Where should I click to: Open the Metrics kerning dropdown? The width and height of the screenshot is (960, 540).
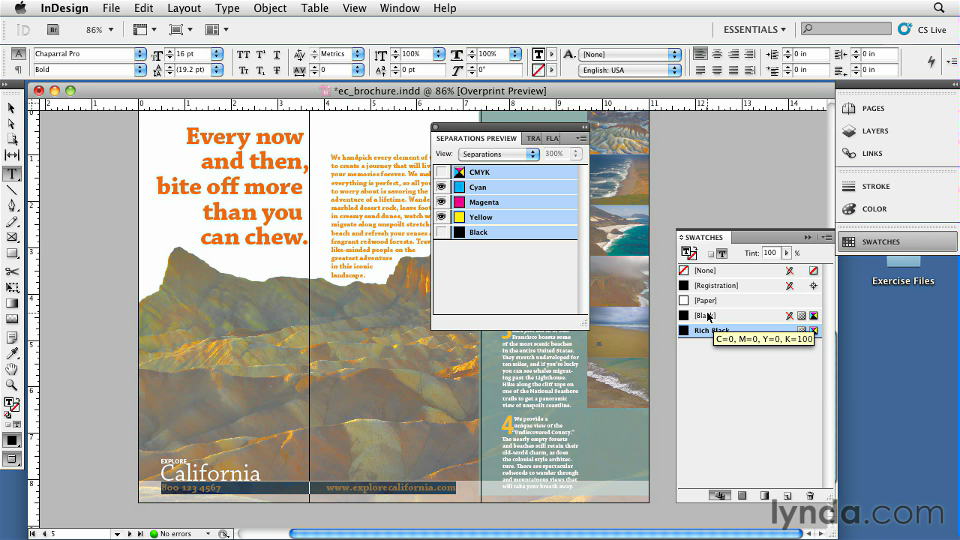click(358, 54)
